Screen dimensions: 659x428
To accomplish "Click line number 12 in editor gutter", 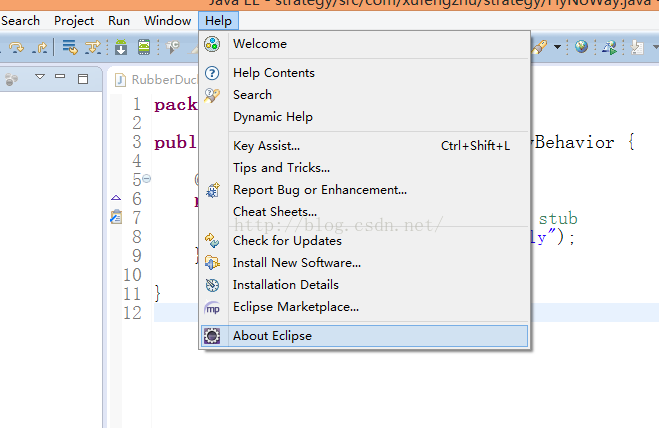I will pyautogui.click(x=132, y=313).
